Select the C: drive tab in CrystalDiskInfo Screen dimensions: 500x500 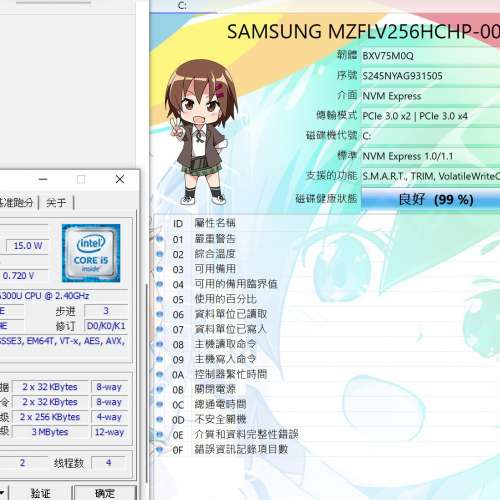[x=182, y=6]
